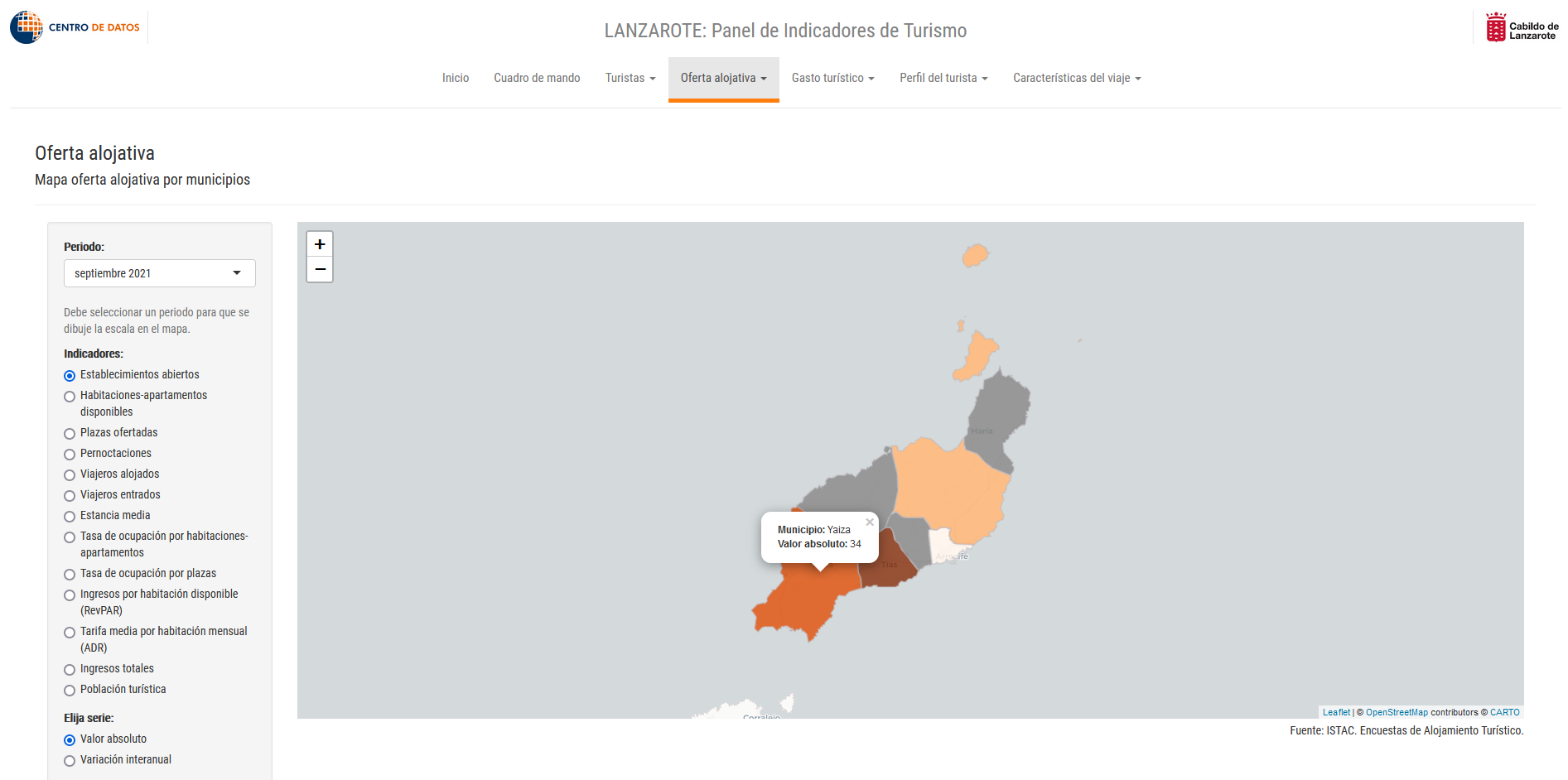Viewport: 1568px width, 780px height.
Task: Click La Graciosa island on the map
Action: coord(977,356)
